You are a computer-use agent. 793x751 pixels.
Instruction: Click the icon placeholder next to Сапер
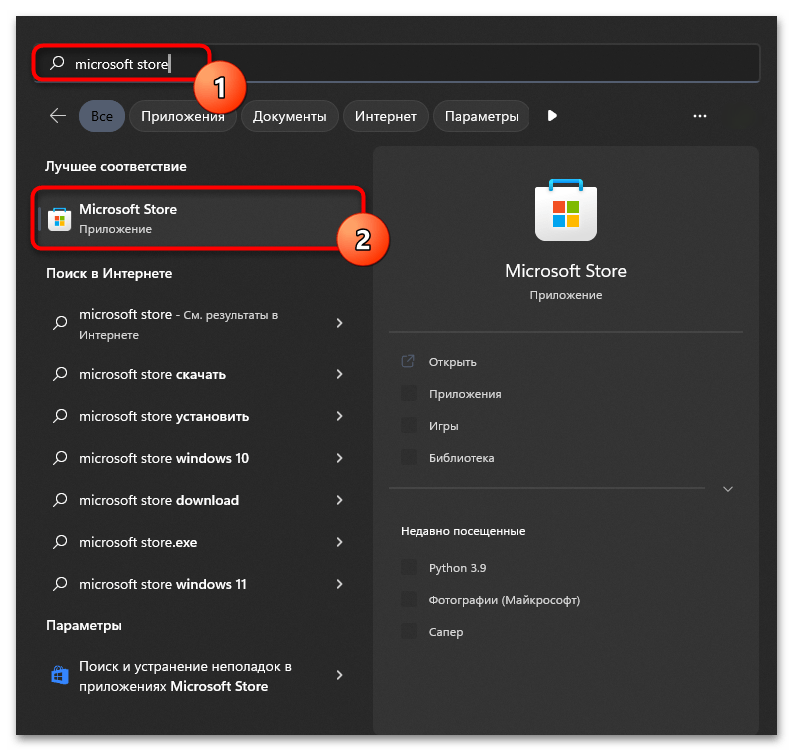(x=409, y=631)
